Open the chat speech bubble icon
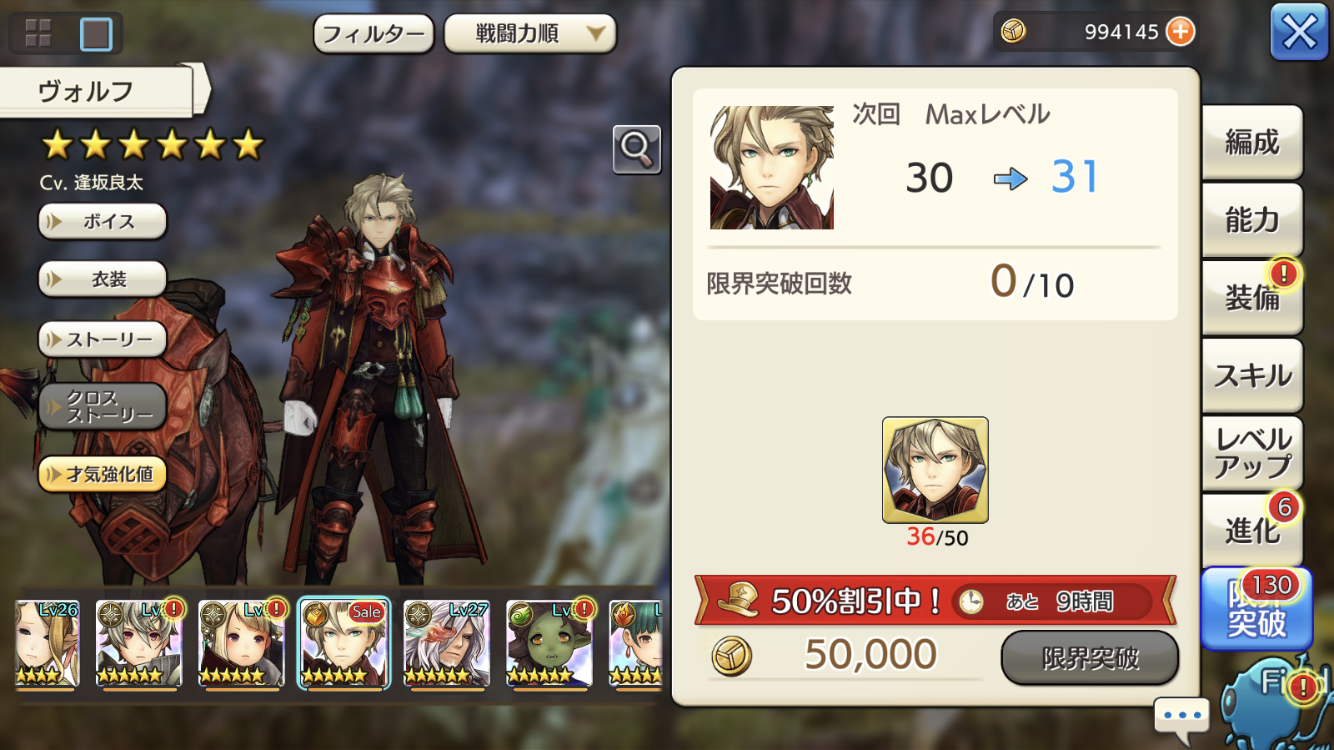 pos(1181,716)
